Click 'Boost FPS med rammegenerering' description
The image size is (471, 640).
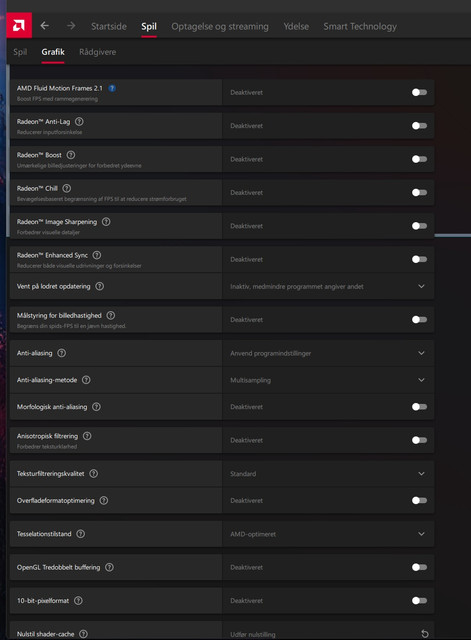57,99
